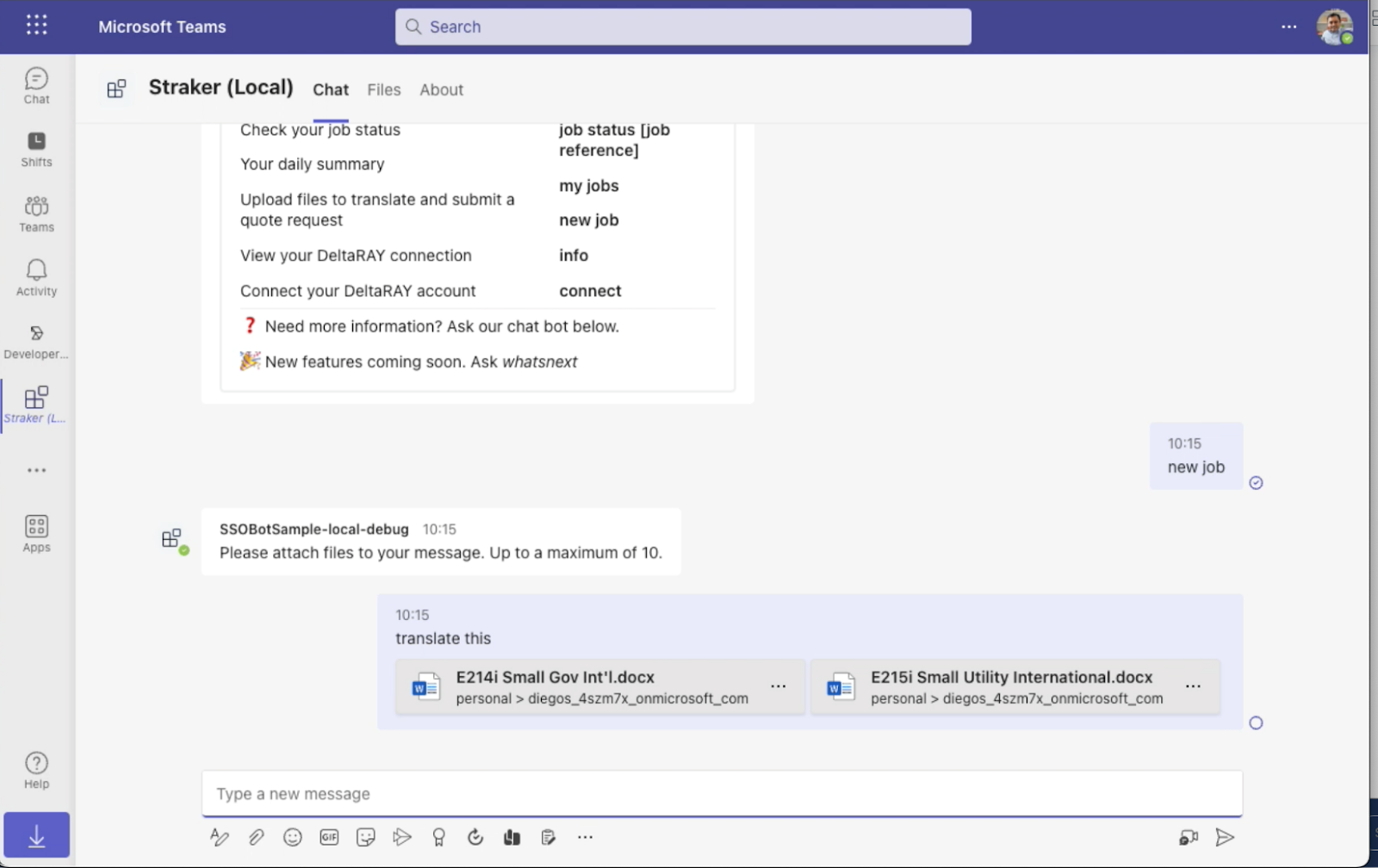This screenshot has width=1378, height=868.
Task: Click the Type a new message field
Action: 722,793
